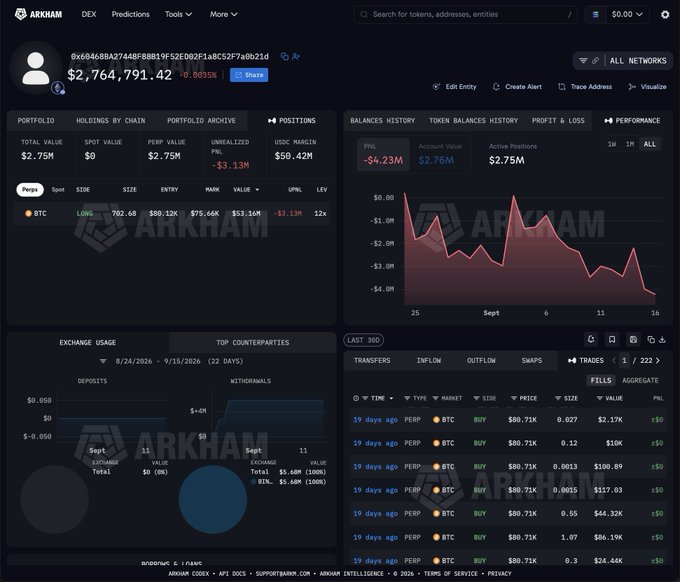
Task: Copy the wallet address icon
Action: pos(284,56)
